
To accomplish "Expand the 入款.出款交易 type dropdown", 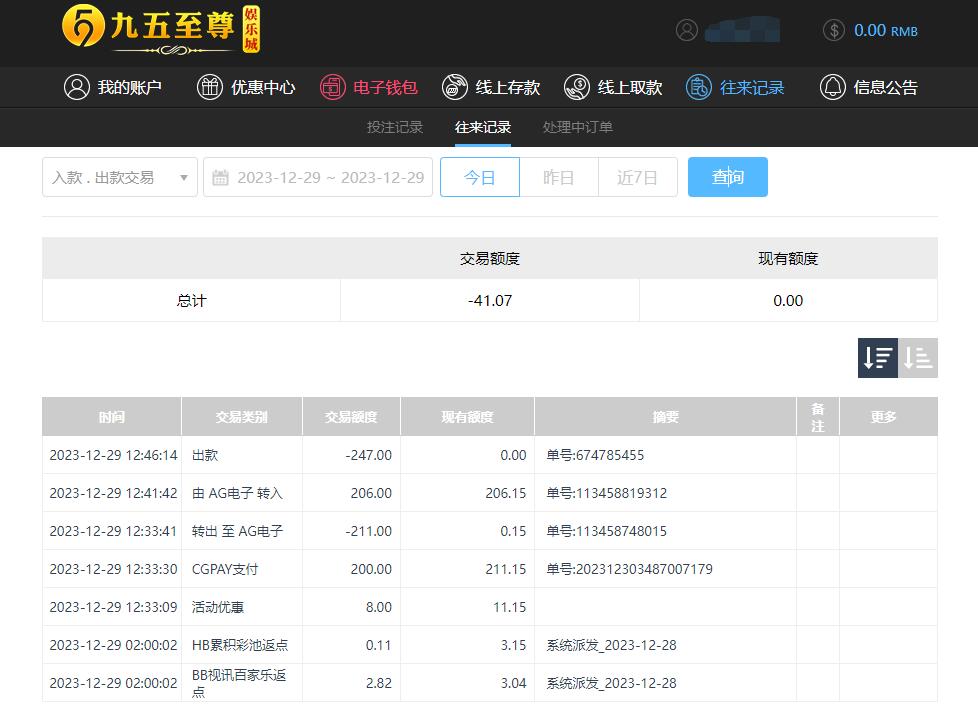I will [x=120, y=177].
